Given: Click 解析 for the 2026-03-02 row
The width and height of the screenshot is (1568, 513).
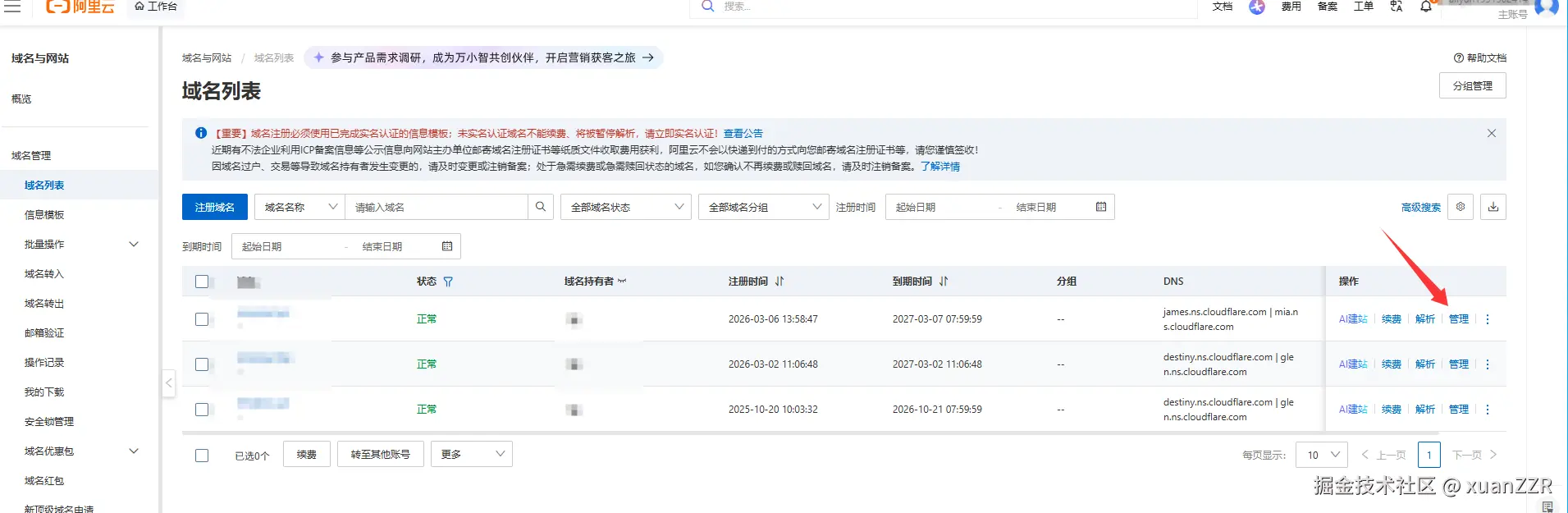Looking at the screenshot, I should (x=1425, y=364).
